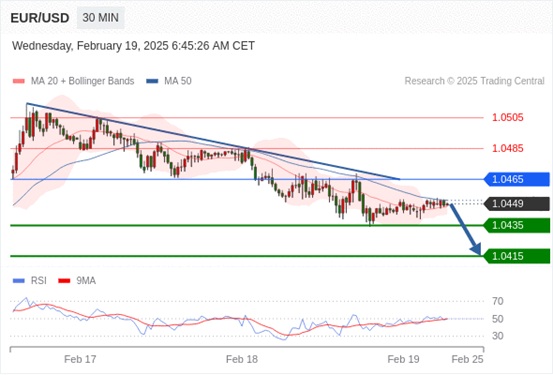Select the green 1.0435 support tag
553x375 pixels.
516,225
